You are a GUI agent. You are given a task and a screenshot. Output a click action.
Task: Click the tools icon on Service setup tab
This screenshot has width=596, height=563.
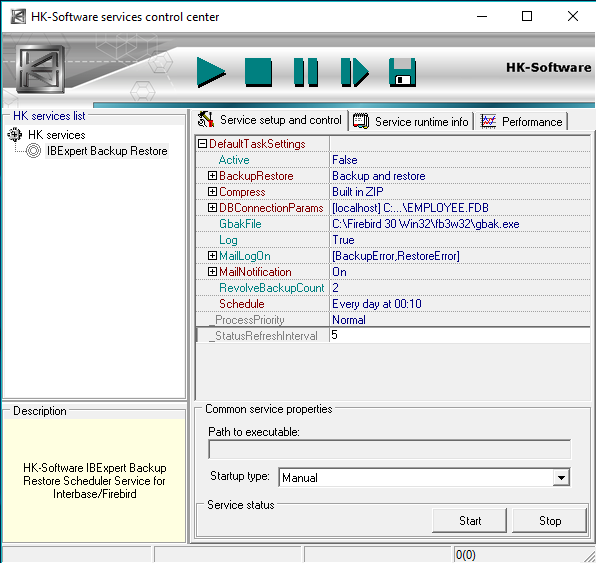click(x=206, y=120)
